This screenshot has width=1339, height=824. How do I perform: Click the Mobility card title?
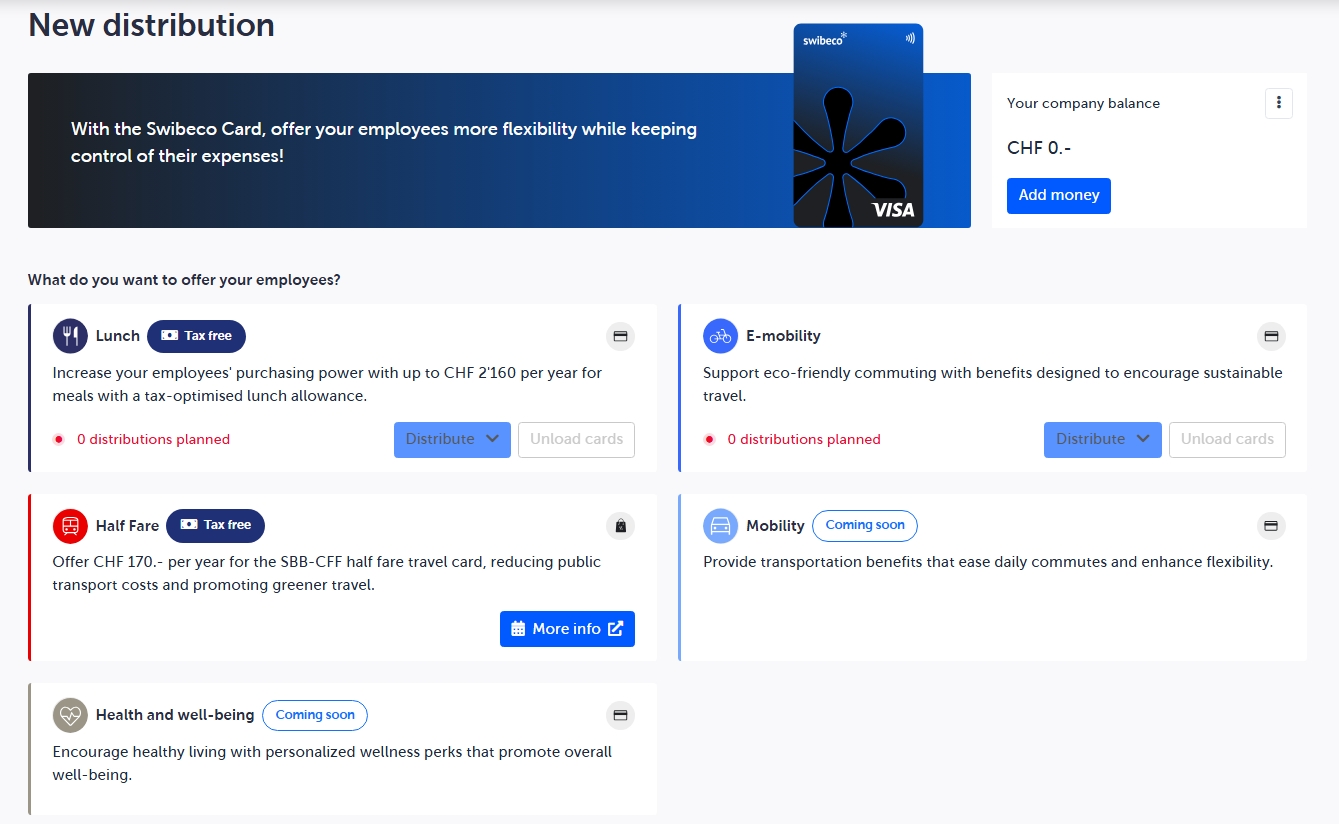(x=775, y=526)
